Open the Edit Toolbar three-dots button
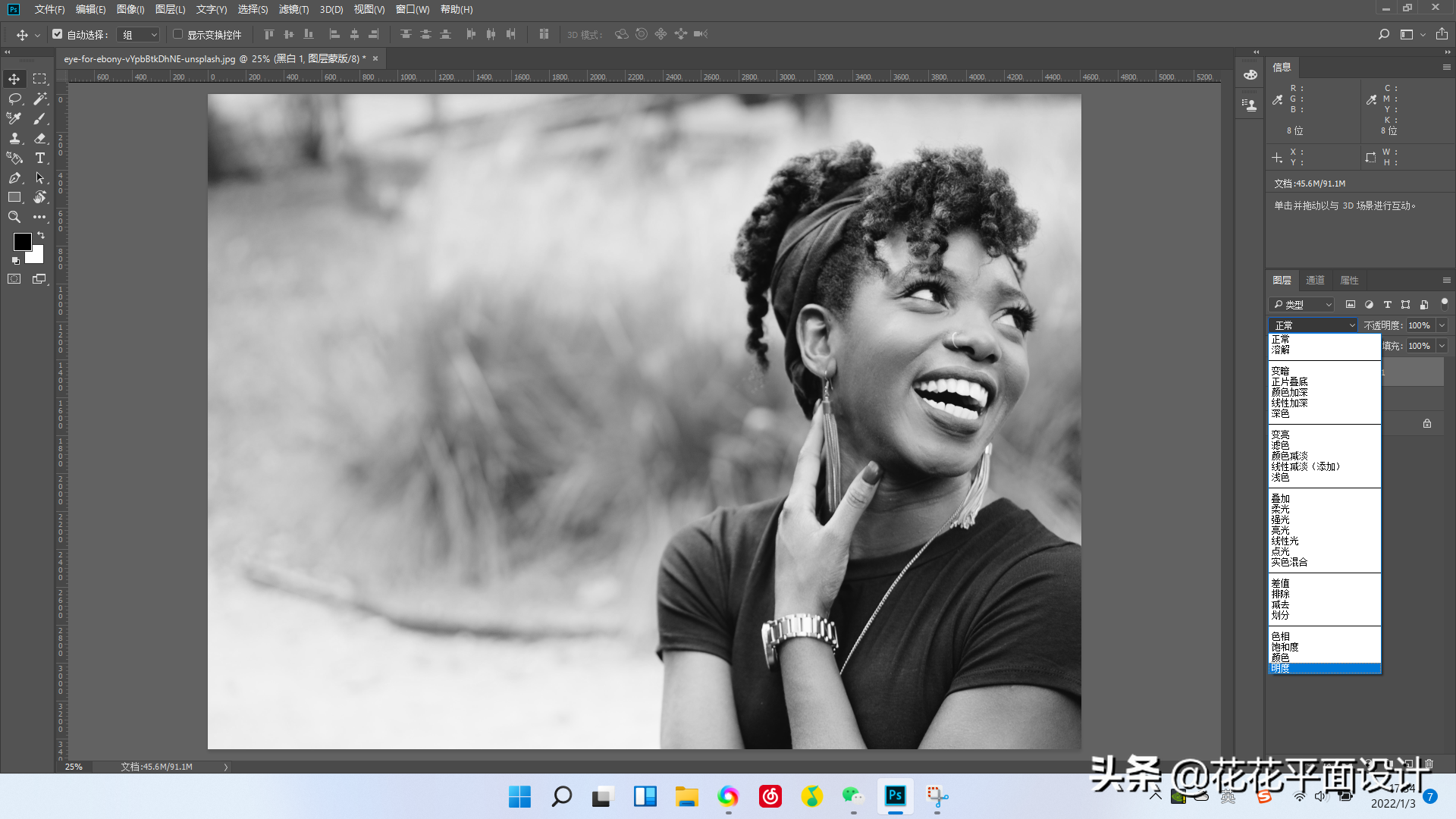Viewport: 1456px width, 819px height. (x=39, y=217)
